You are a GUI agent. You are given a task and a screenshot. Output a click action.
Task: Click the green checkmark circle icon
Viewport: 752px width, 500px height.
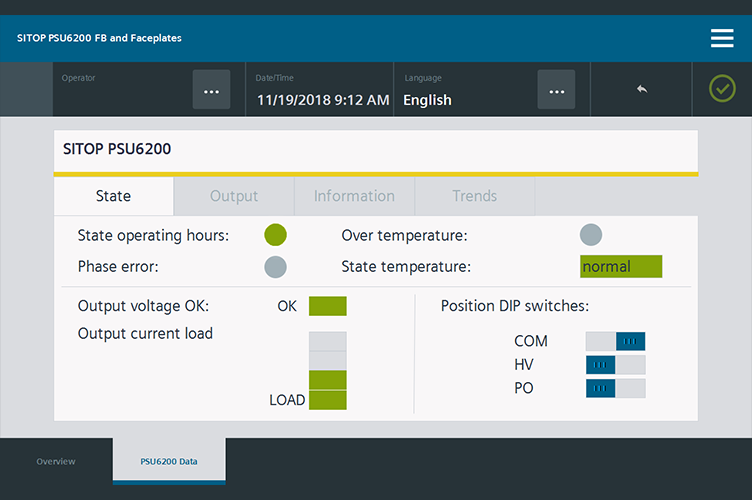pos(722,88)
